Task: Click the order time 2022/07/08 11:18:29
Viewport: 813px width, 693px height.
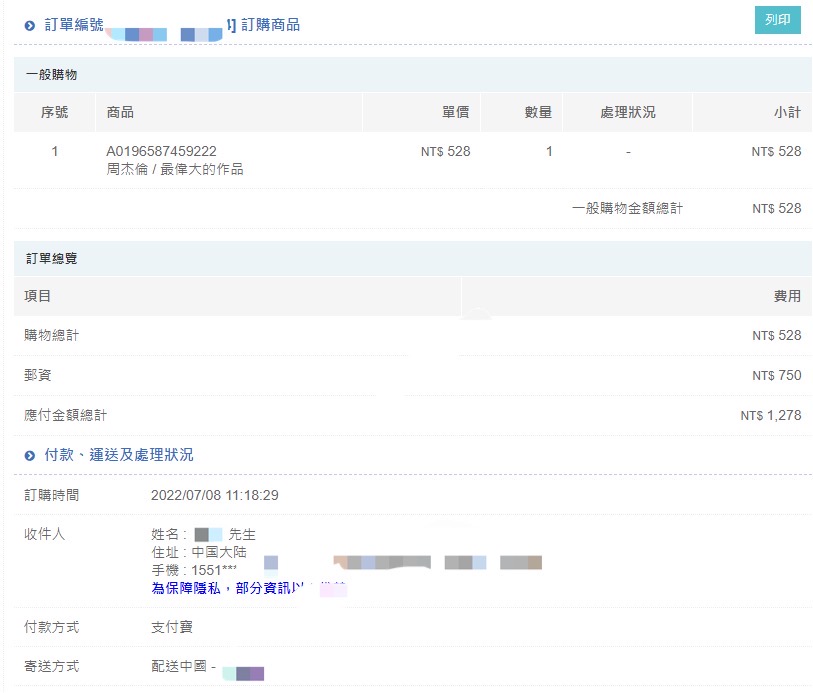Action: click(x=214, y=495)
